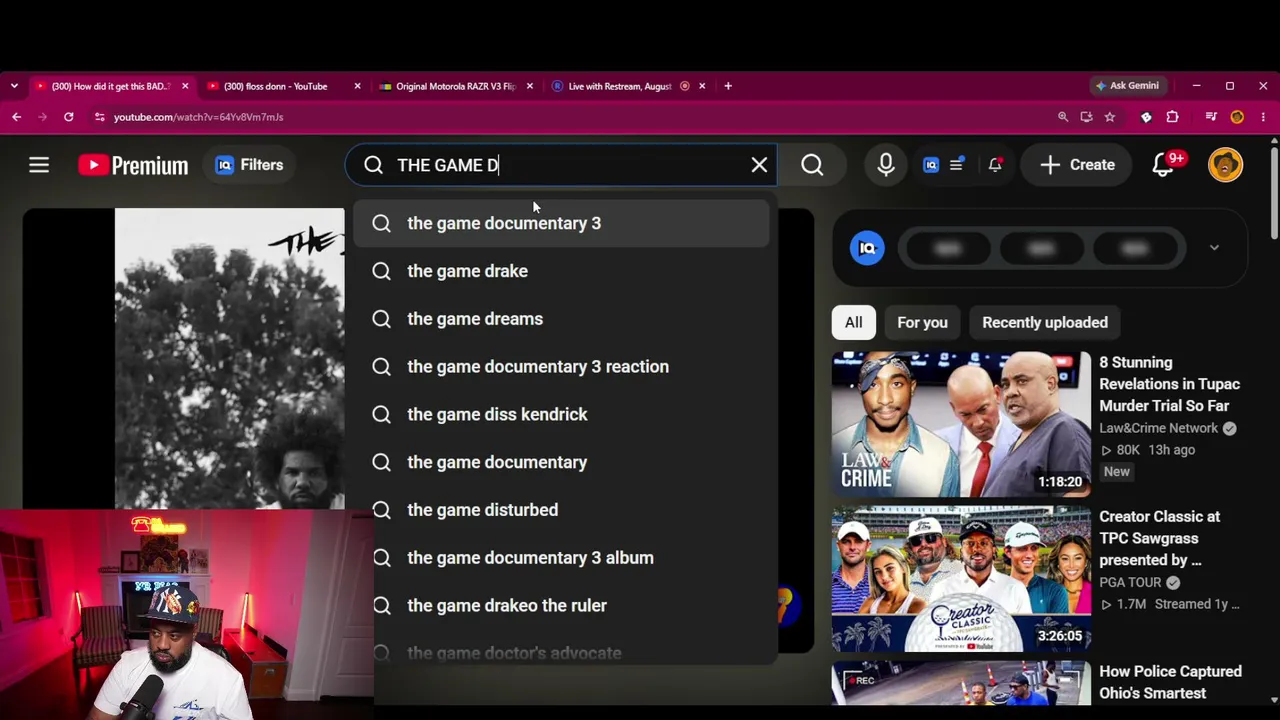
Task: Clear the search box text
Action: coord(759,165)
